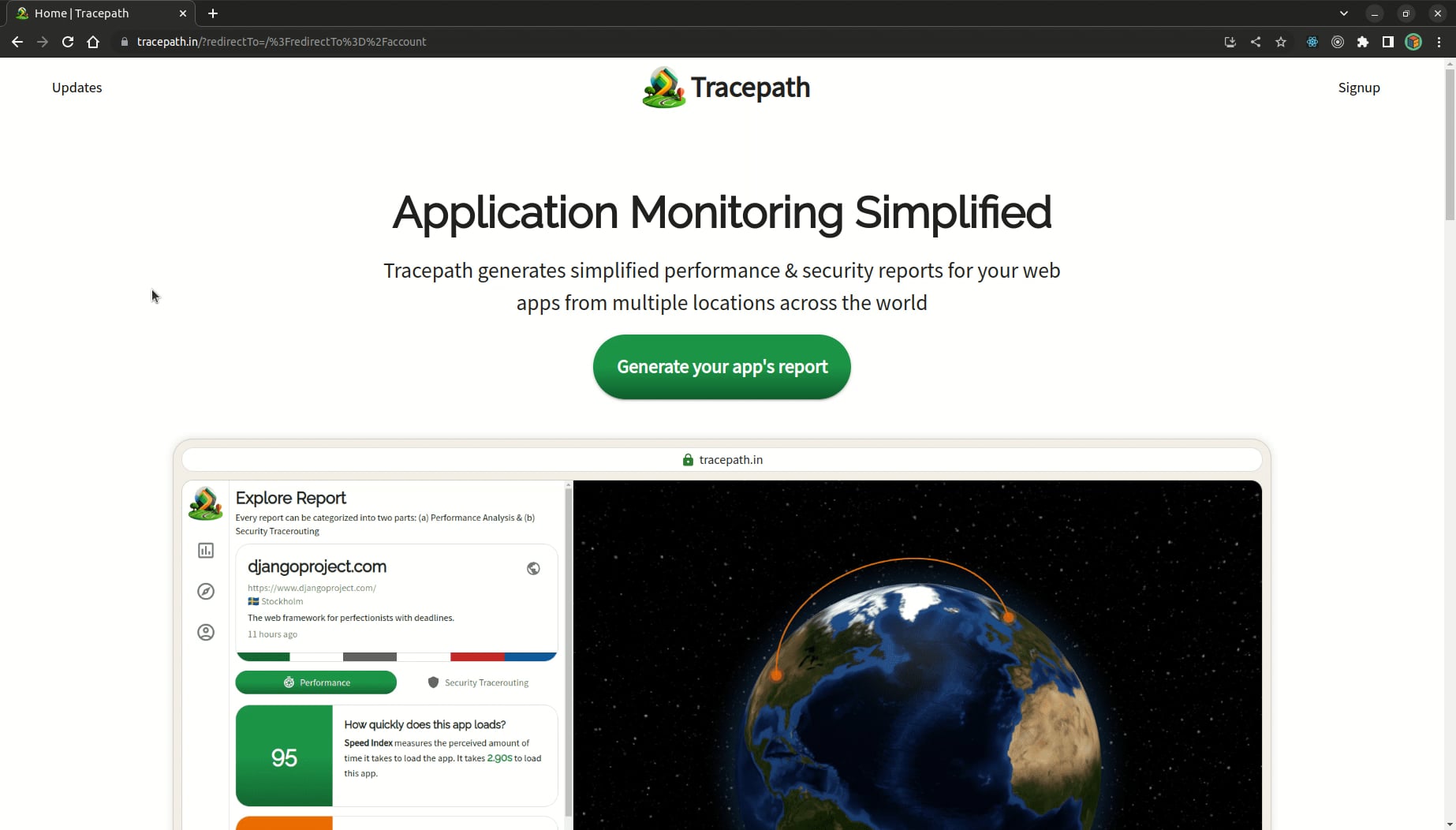Open the React DevTools extension icon
Viewport: 1456px width, 830px height.
pos(1312,42)
